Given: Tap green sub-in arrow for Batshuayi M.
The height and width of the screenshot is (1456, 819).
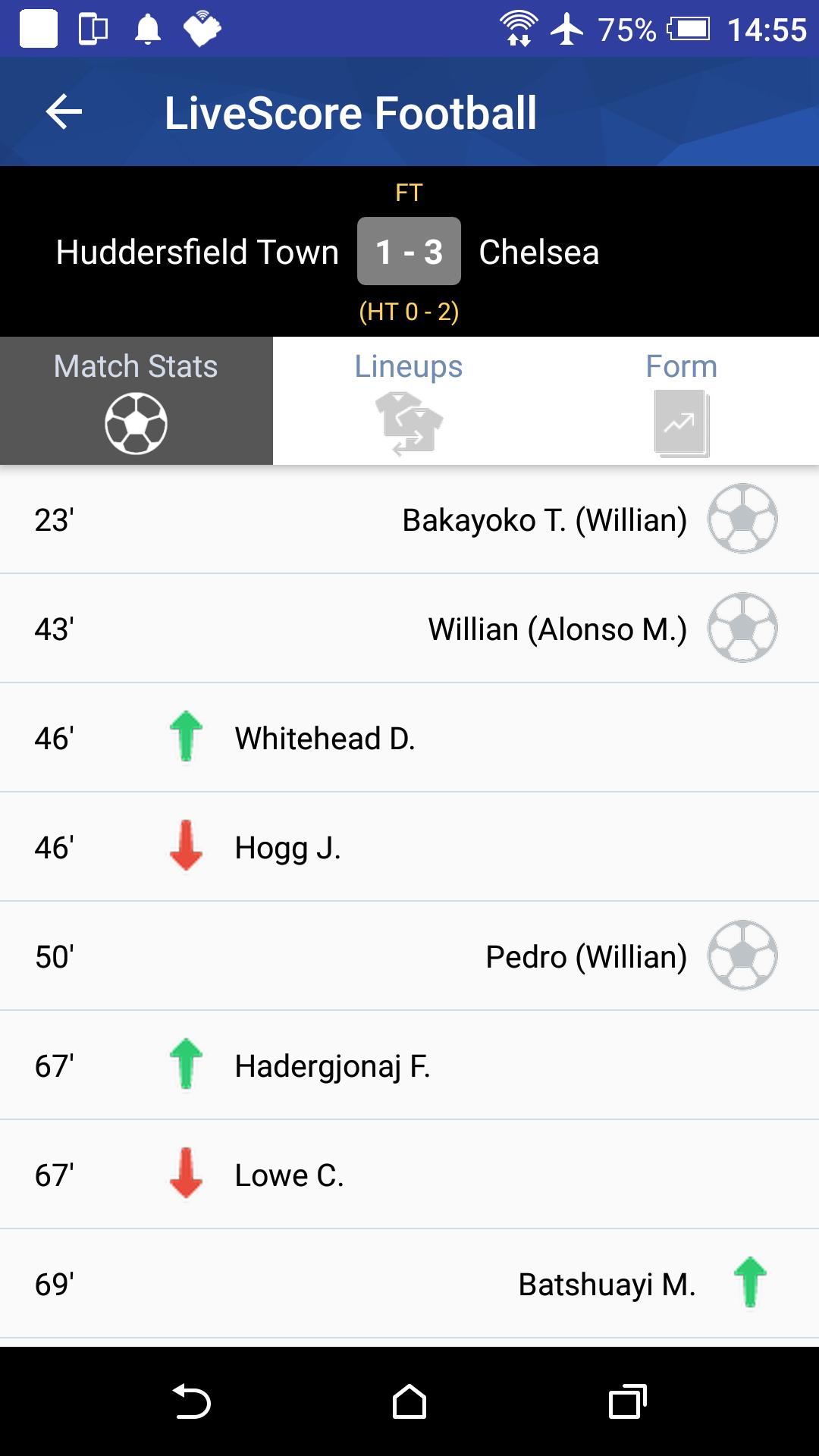Looking at the screenshot, I should (751, 1282).
